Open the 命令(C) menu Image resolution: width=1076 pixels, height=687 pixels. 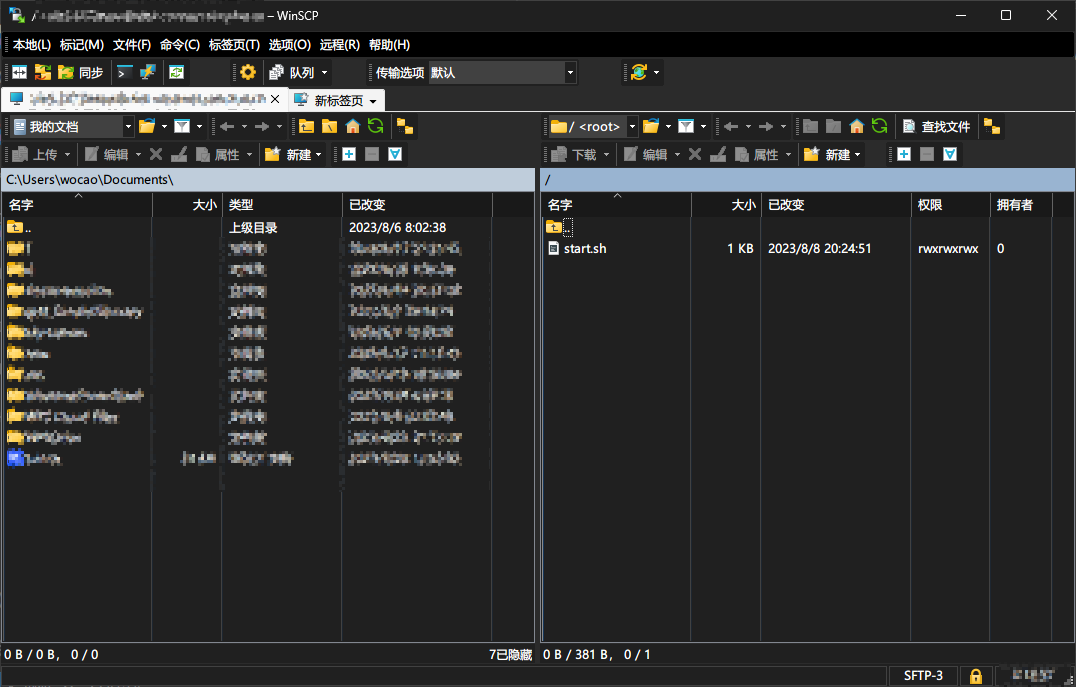pos(180,45)
